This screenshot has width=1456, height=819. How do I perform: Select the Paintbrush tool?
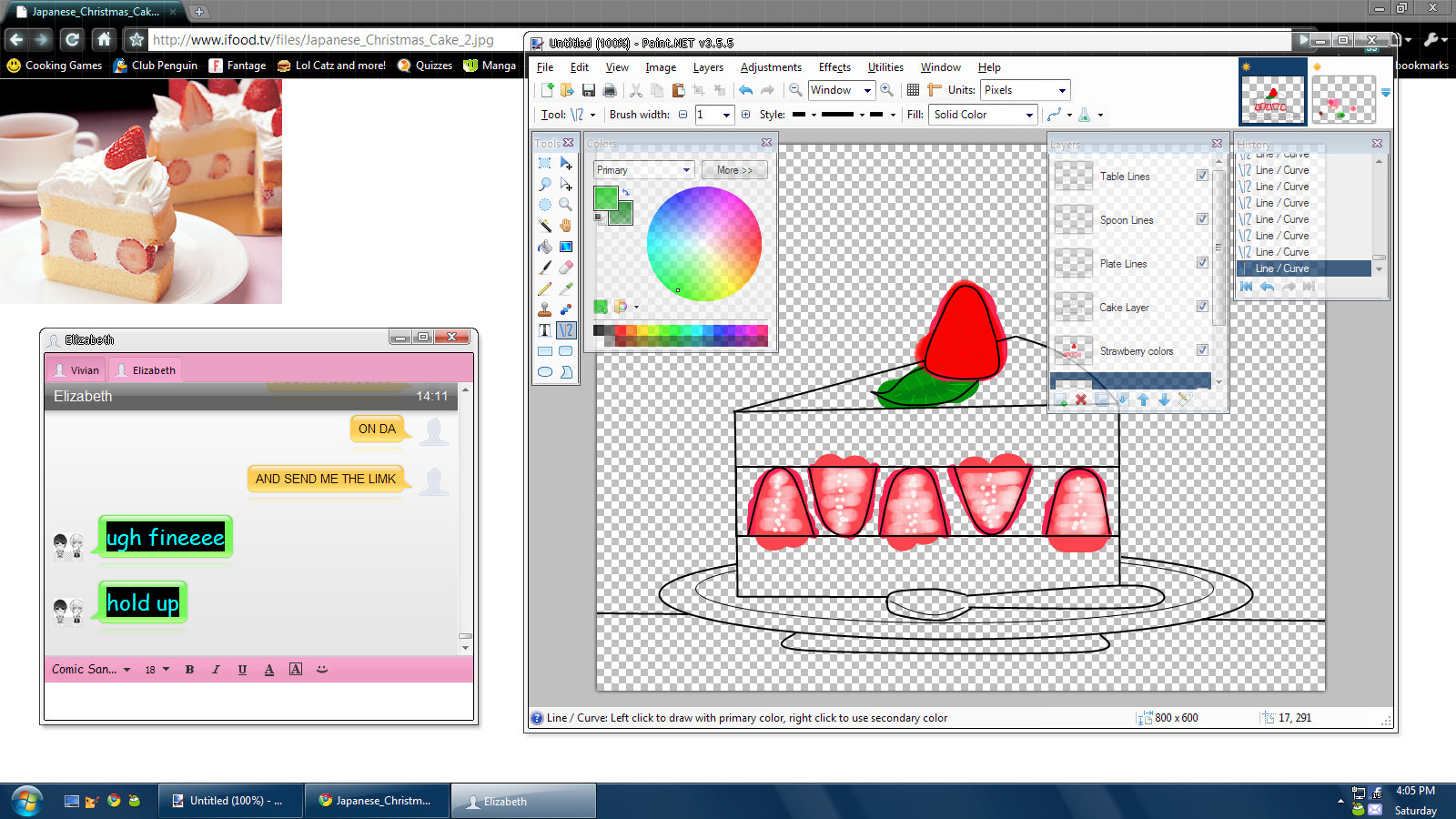pyautogui.click(x=545, y=268)
